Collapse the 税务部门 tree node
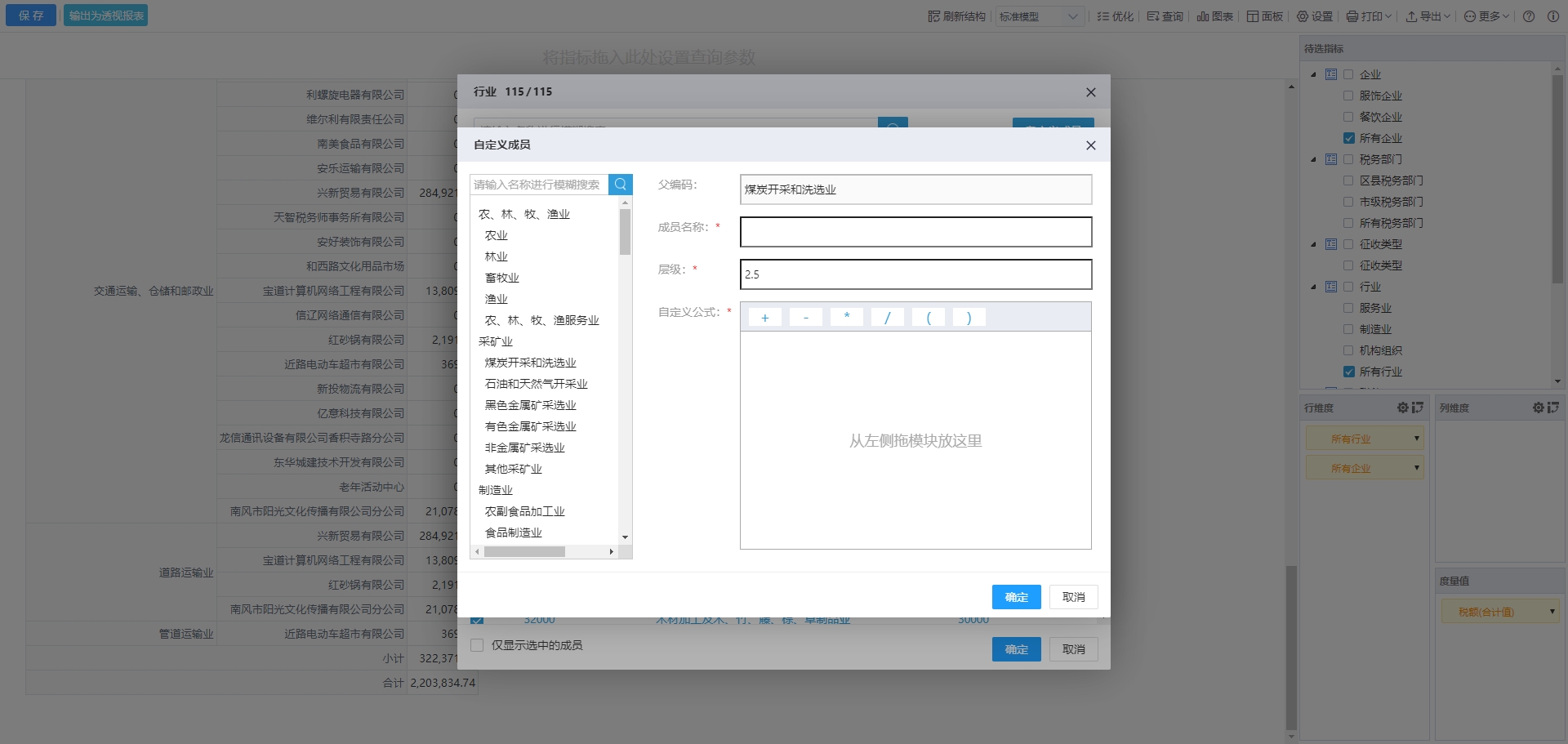This screenshot has height=744, width=1568. click(1313, 159)
